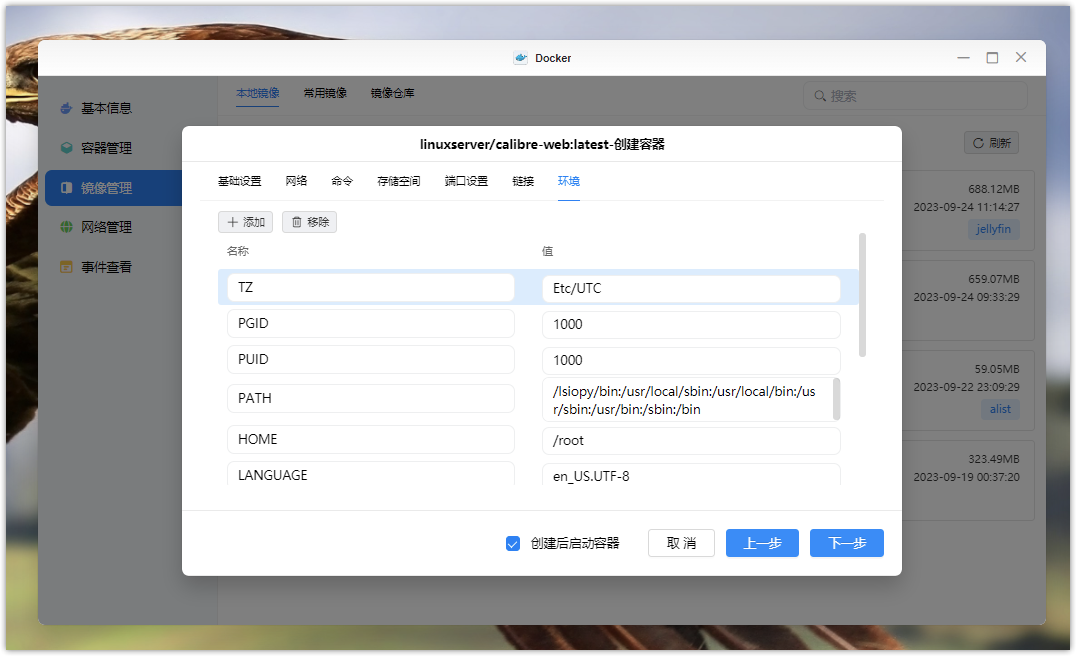Open 容器管理 in the sidebar
This screenshot has height=656, width=1076.
[x=106, y=148]
